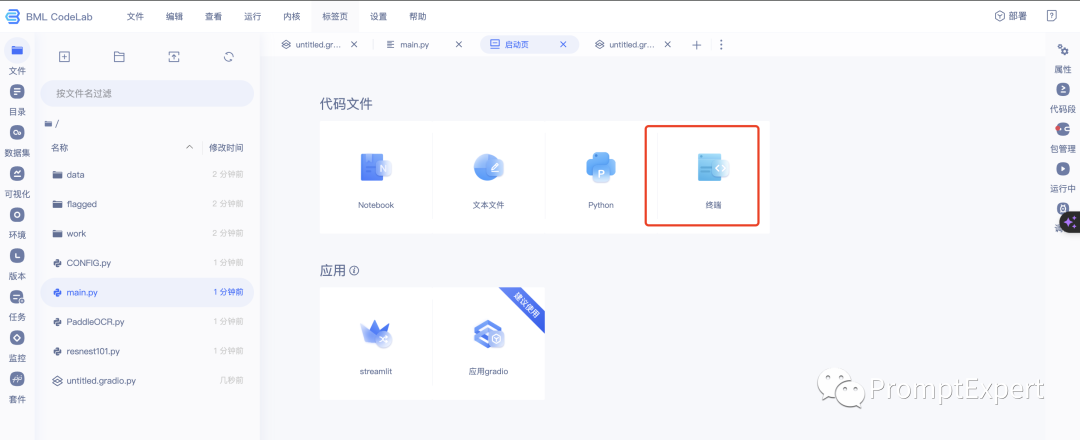
Task: Open the 内核 menu
Action: pos(292,17)
